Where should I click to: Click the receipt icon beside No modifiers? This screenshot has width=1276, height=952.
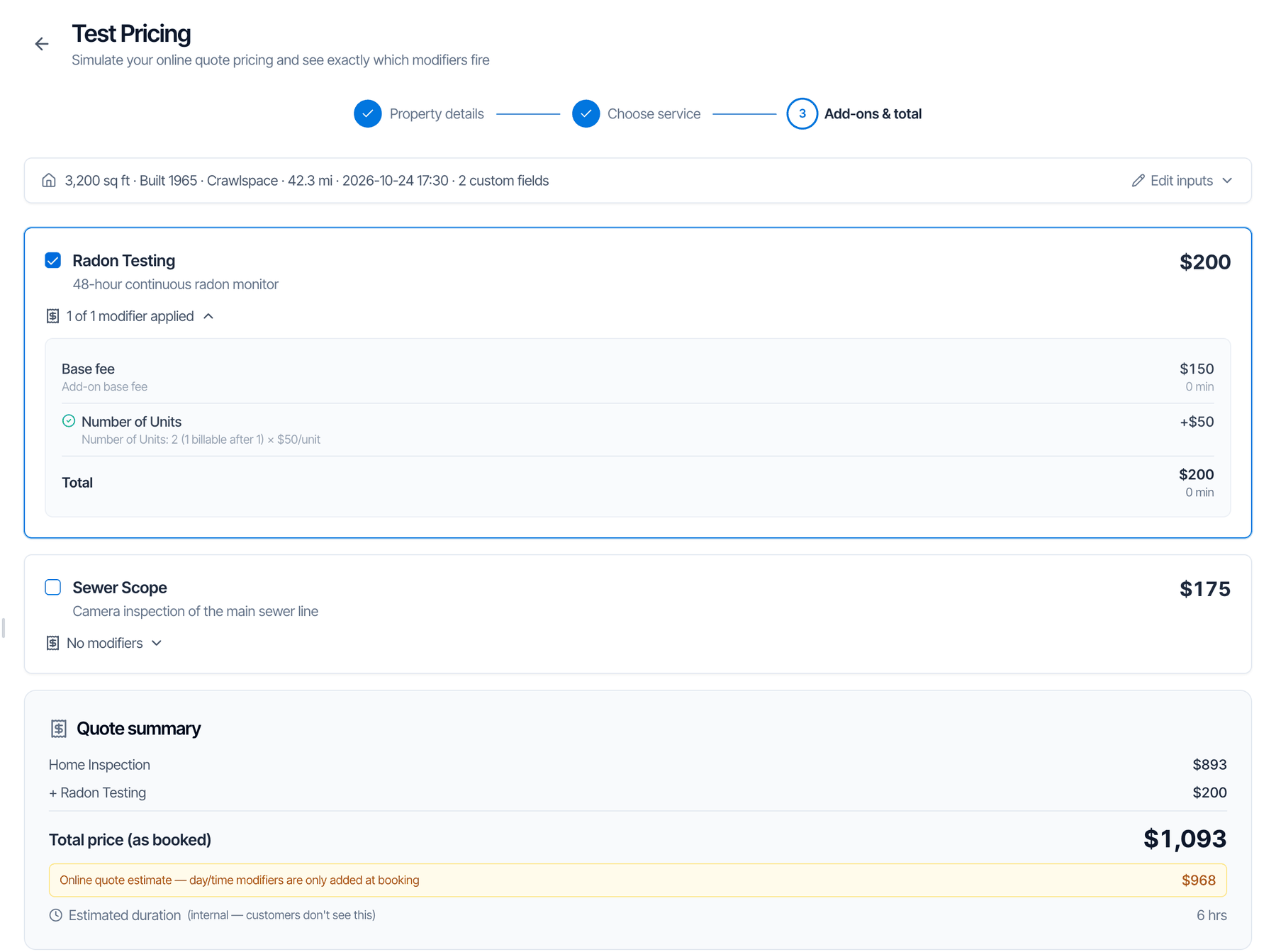click(52, 643)
